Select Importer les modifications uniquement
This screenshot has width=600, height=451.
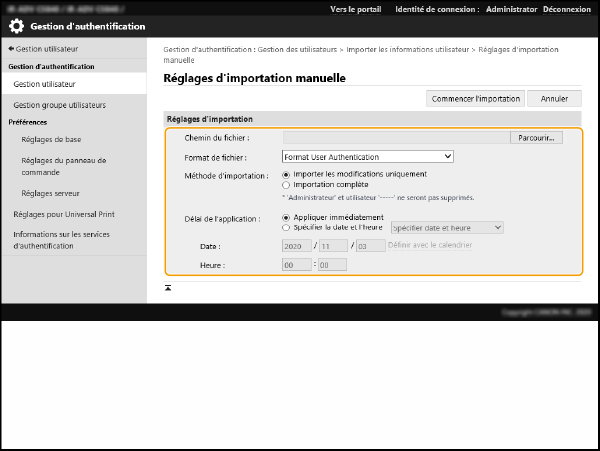point(287,174)
